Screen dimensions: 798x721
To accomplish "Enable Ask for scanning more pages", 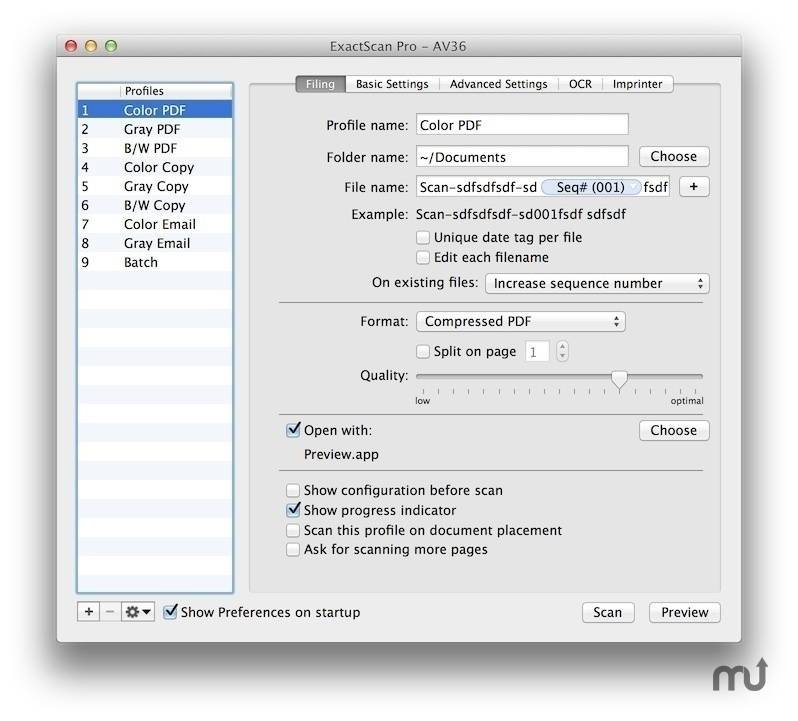I will pyautogui.click(x=293, y=550).
